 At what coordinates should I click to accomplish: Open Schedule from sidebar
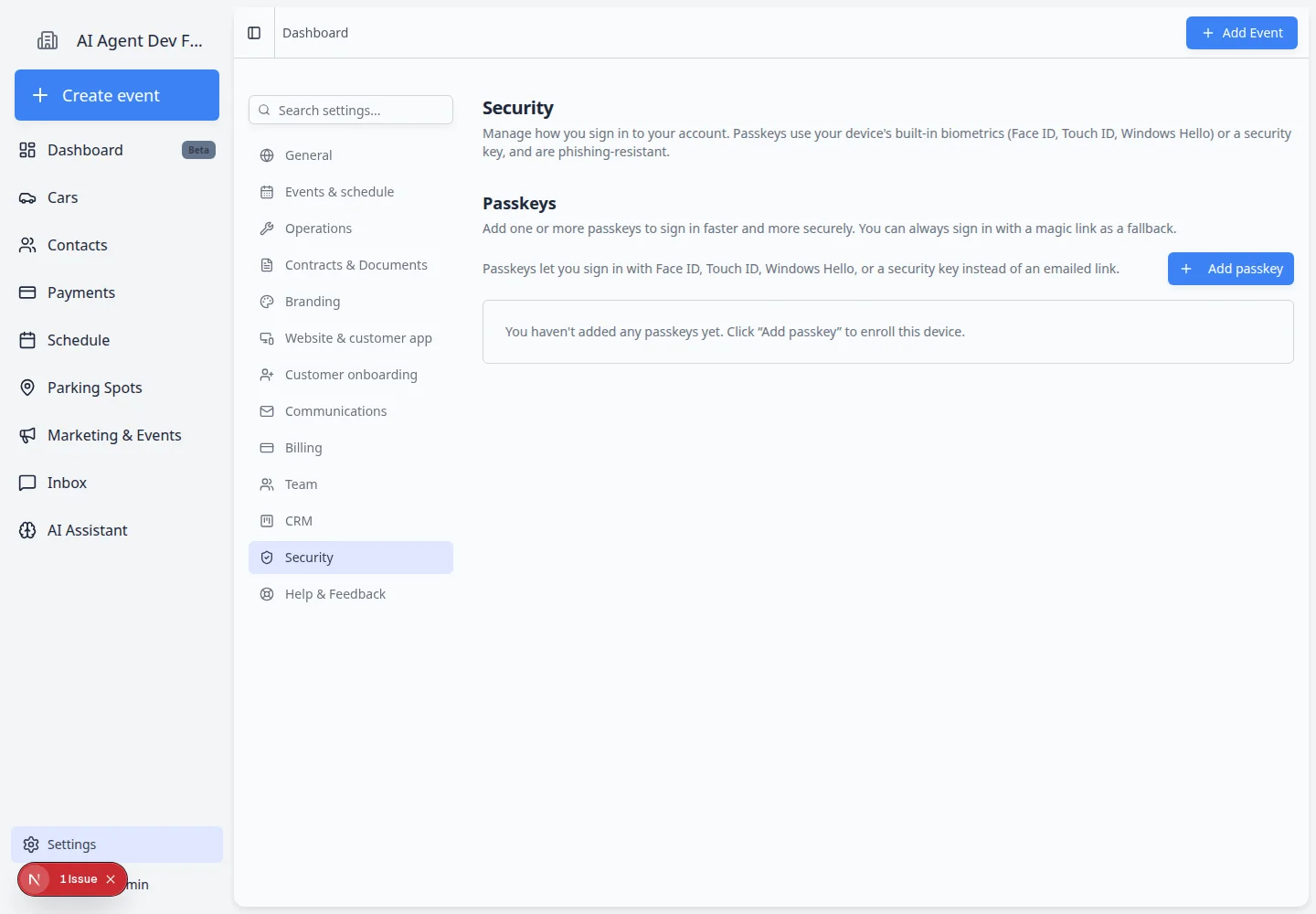click(x=117, y=340)
